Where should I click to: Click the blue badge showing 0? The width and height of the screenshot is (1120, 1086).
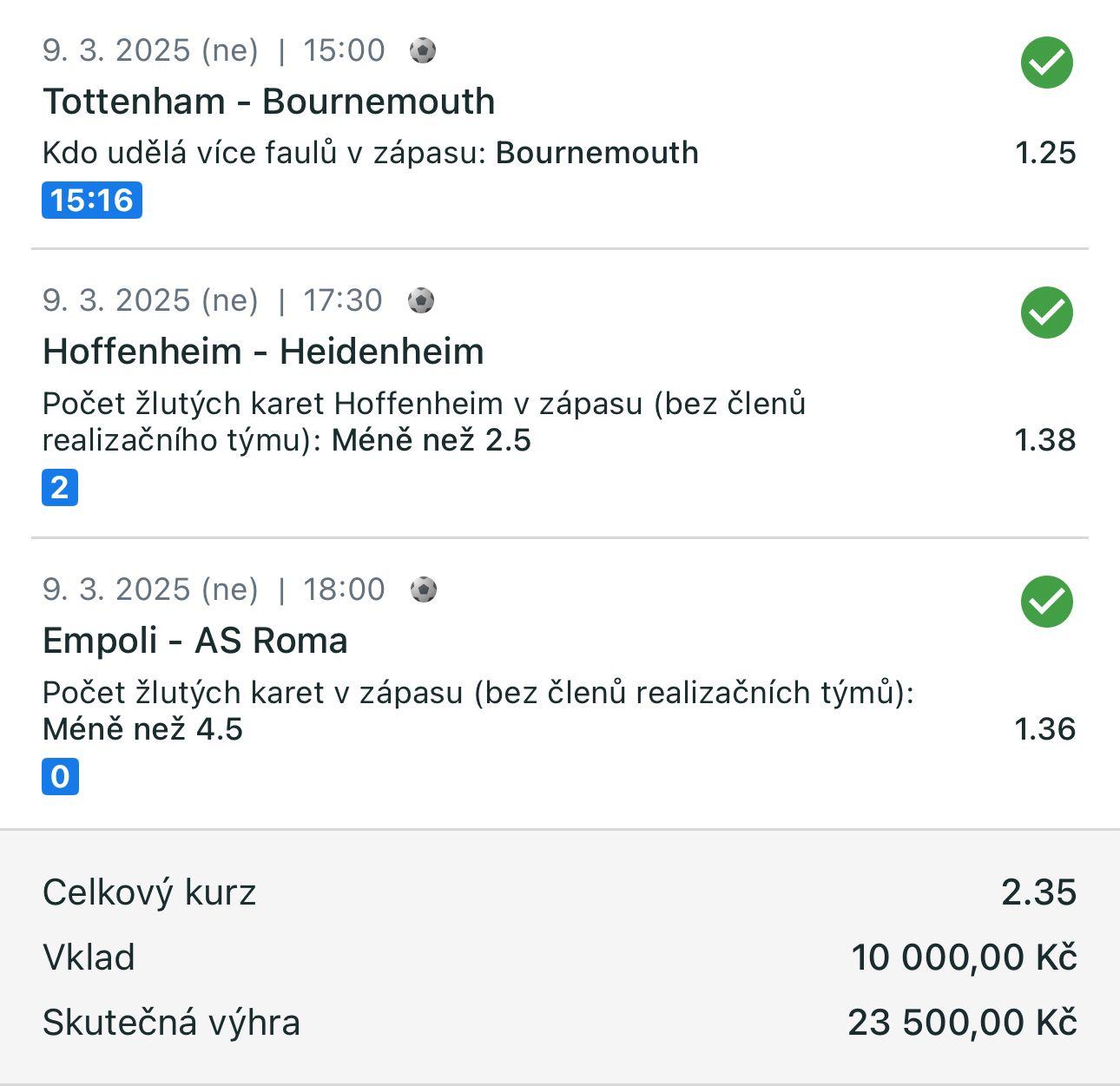[x=60, y=776]
